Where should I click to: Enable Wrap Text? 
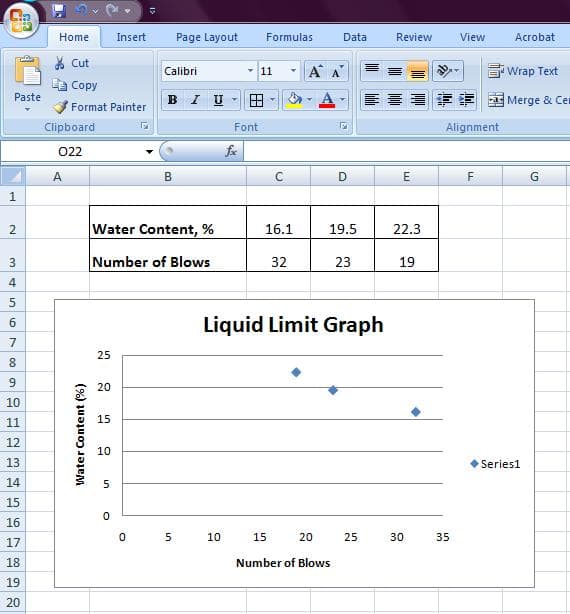(523, 71)
